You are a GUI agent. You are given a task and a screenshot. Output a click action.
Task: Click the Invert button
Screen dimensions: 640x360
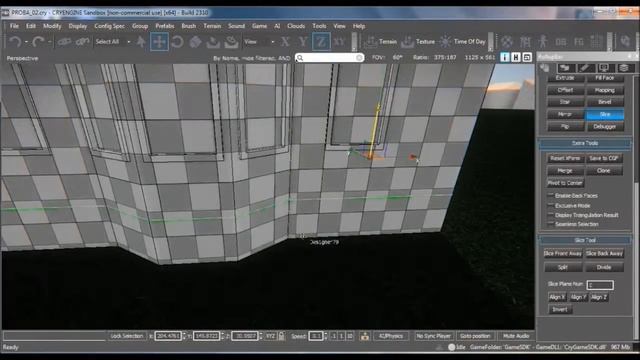tap(560, 309)
